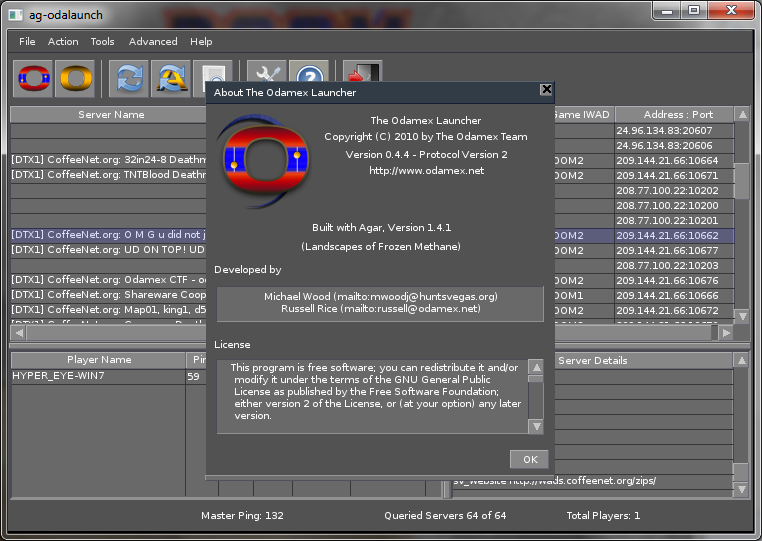The width and height of the screenshot is (762, 541).
Task: Click server list scroll up arrow
Action: [741, 115]
